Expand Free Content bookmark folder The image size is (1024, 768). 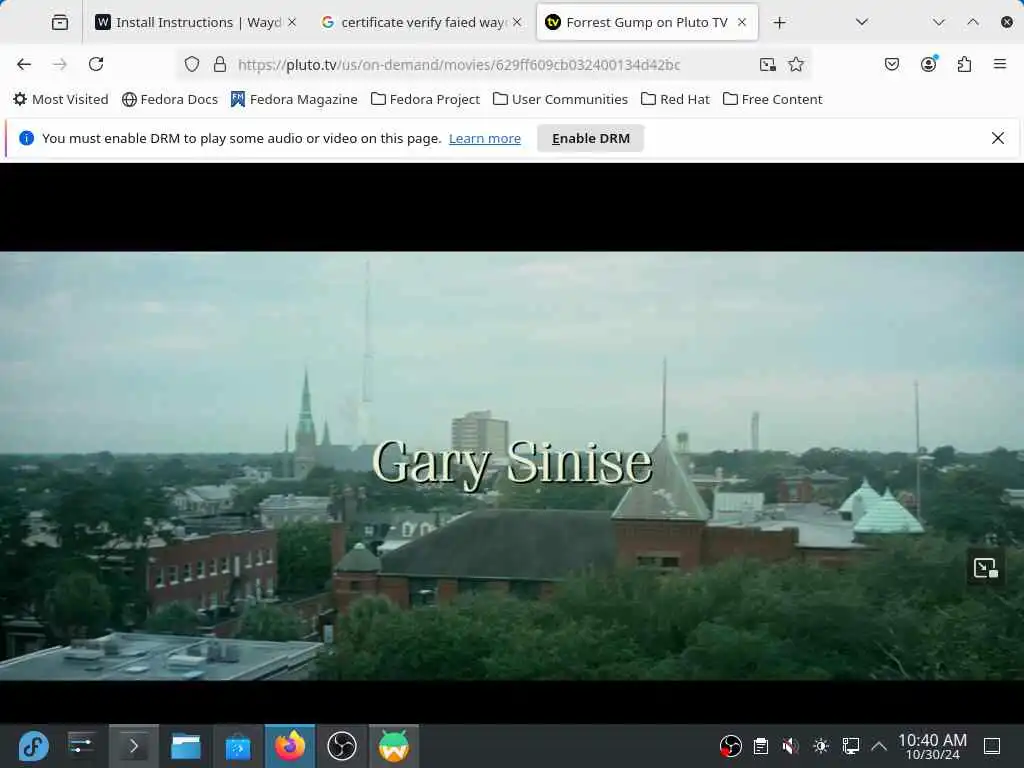773,99
